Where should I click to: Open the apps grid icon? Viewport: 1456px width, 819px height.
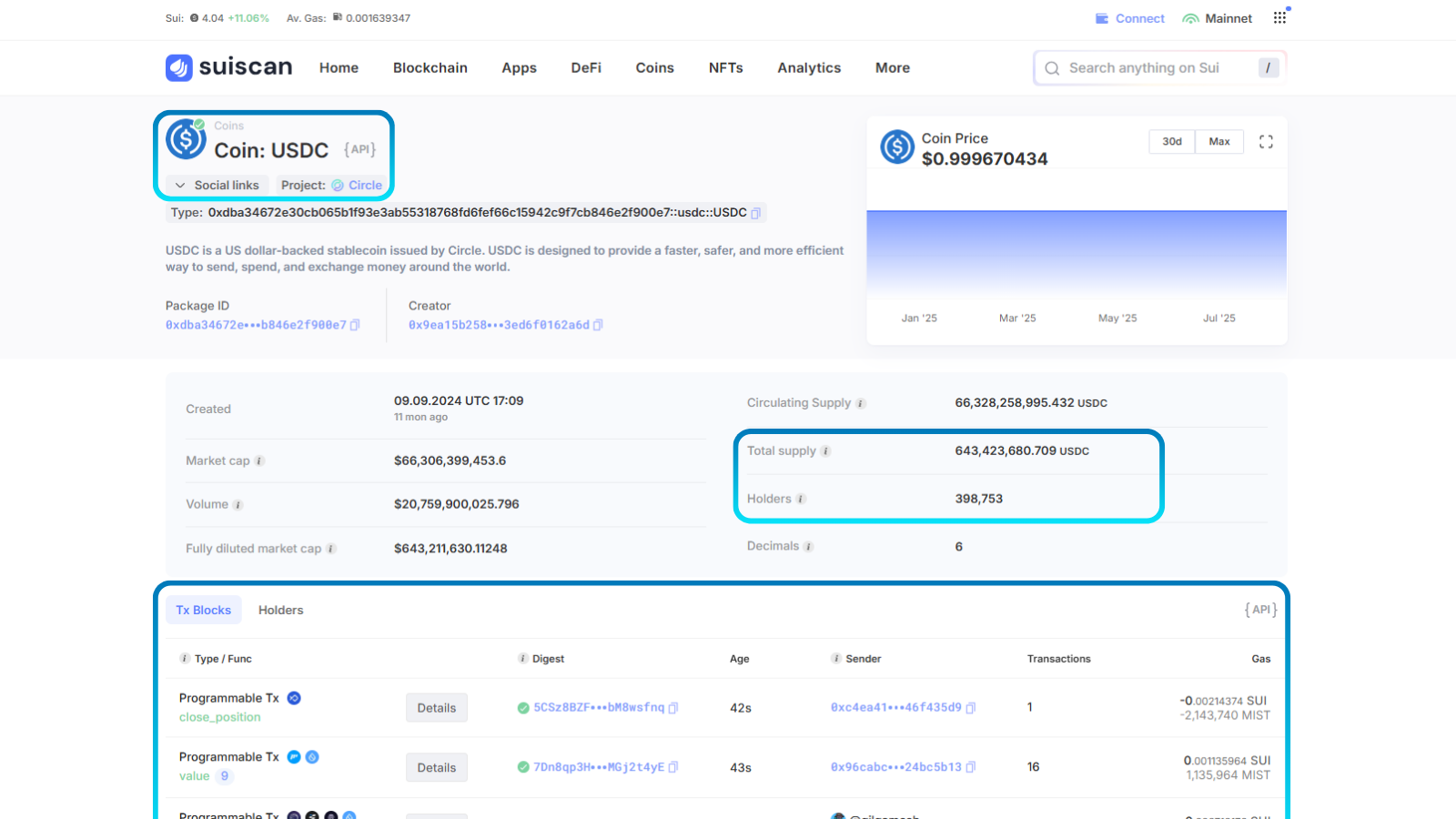click(x=1279, y=18)
